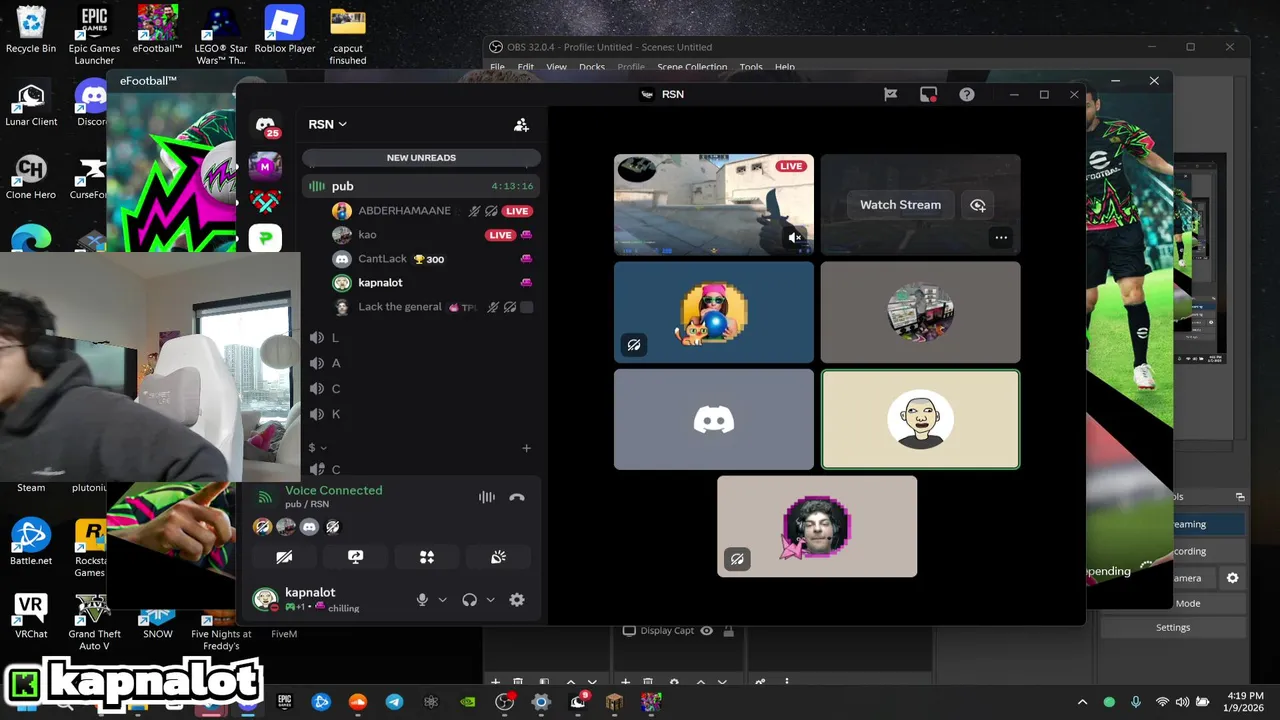Image resolution: width=1280 pixels, height=720 pixels.
Task: Open Epic Games Launcher desktop shortcut
Action: click(94, 35)
